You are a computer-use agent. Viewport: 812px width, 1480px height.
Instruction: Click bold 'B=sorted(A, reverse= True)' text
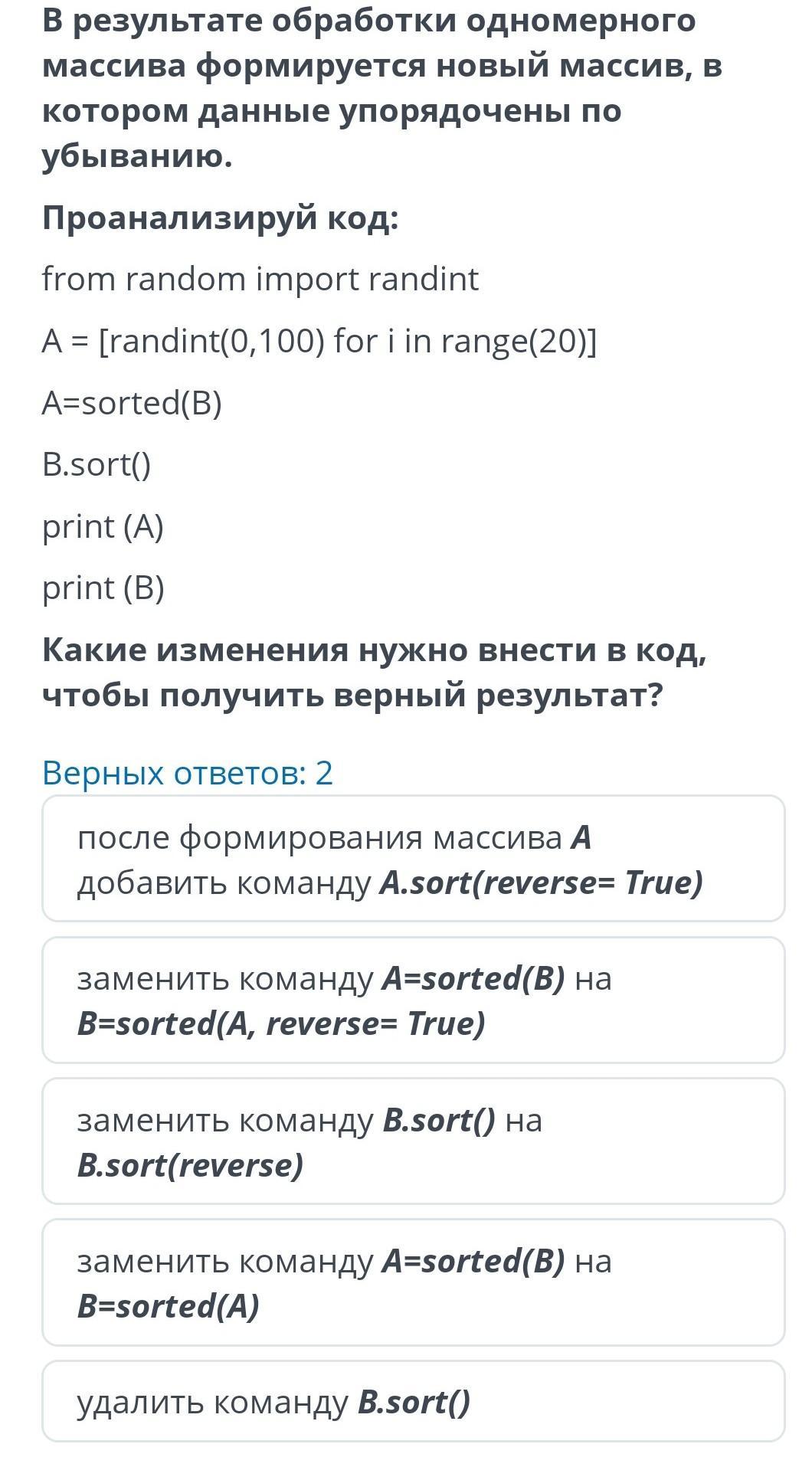[281, 1023]
